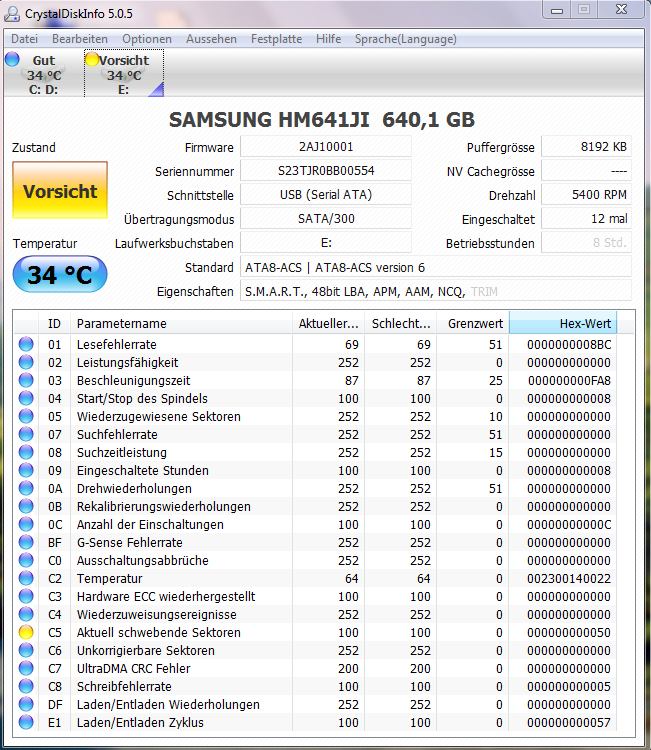651x750 pixels.
Task: Minimize the CrystalDiskInfo window
Action: (x=557, y=10)
